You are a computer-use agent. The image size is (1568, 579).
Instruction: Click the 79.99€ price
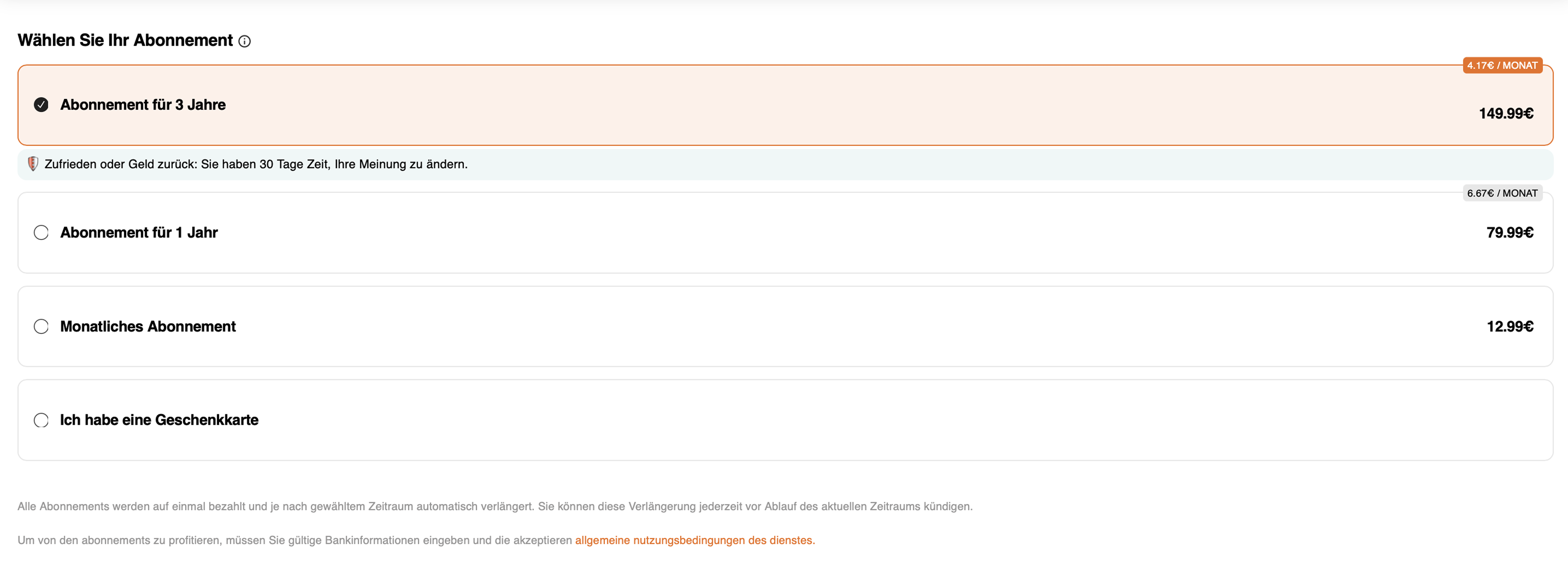pyautogui.click(x=1510, y=233)
